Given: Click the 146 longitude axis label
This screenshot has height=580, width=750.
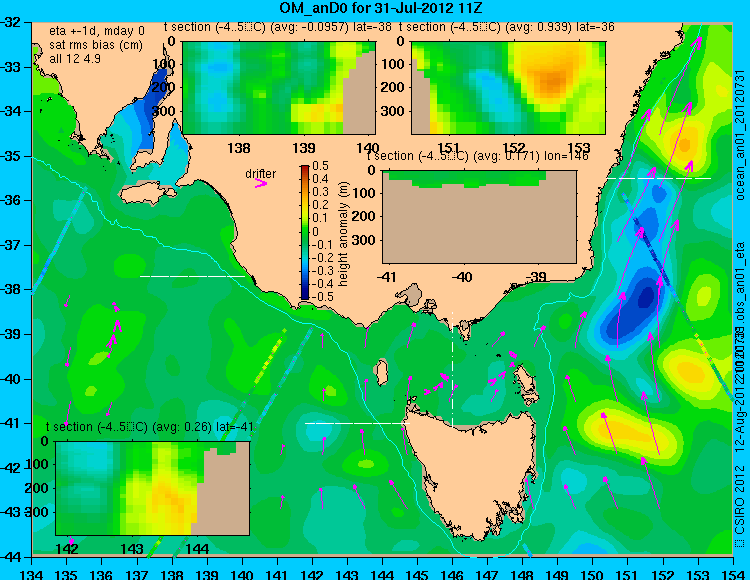Looking at the screenshot, I should tap(452, 574).
